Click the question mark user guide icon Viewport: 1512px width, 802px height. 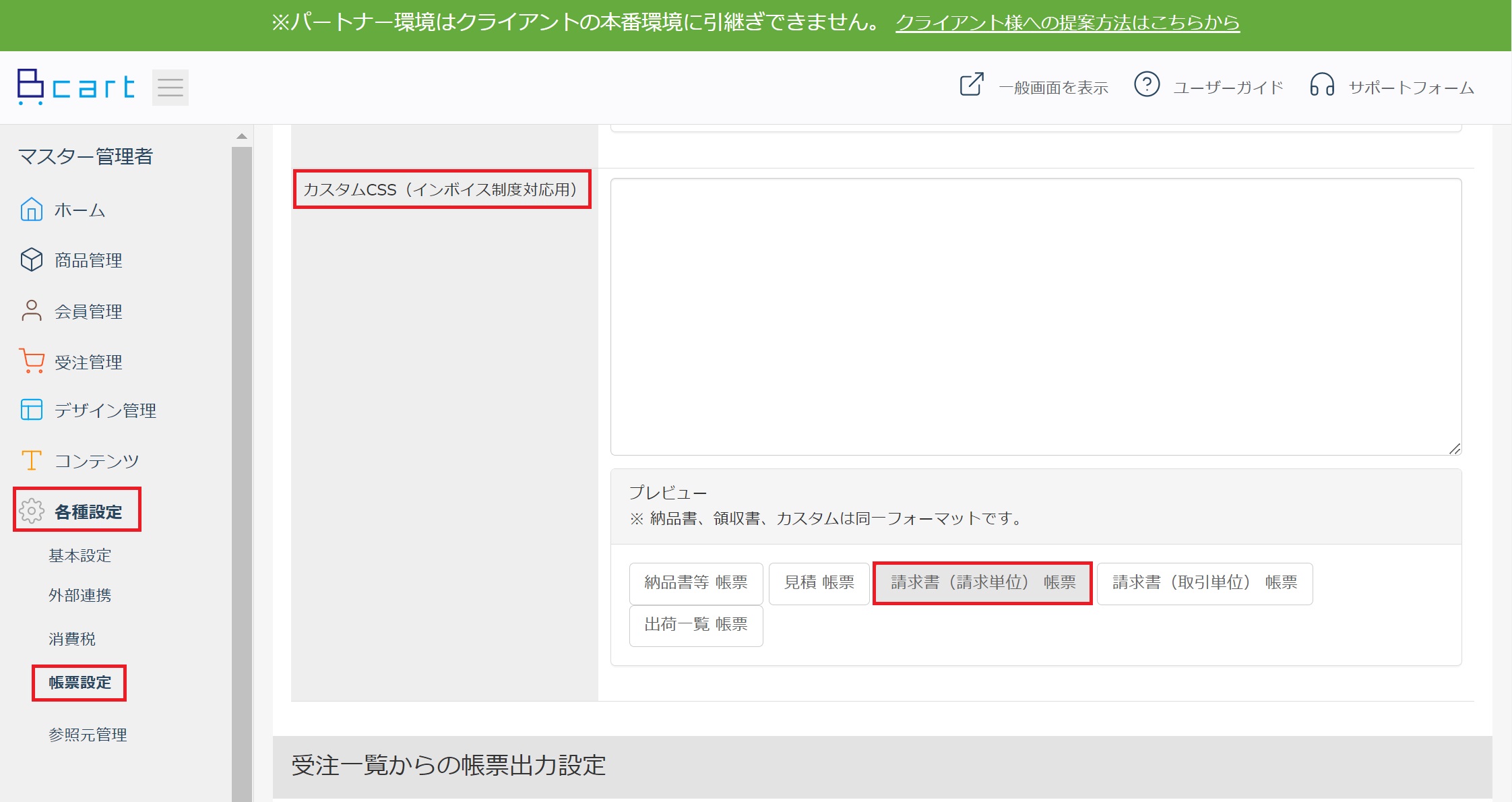(x=1147, y=85)
